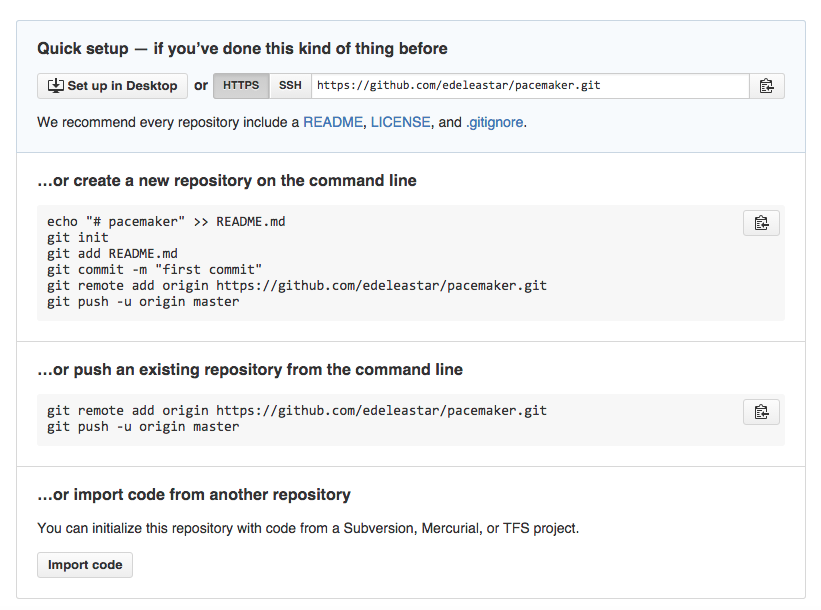821x610 pixels.
Task: Copy the new repository command block
Action: (x=761, y=223)
